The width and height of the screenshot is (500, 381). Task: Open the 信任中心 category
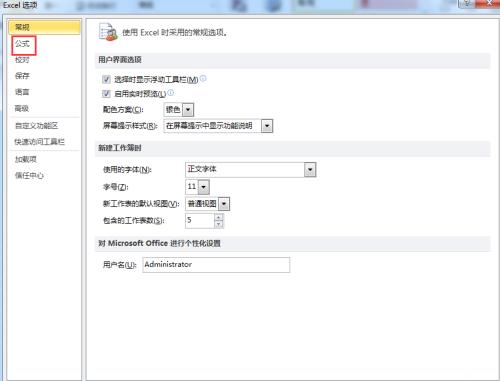[x=29, y=175]
